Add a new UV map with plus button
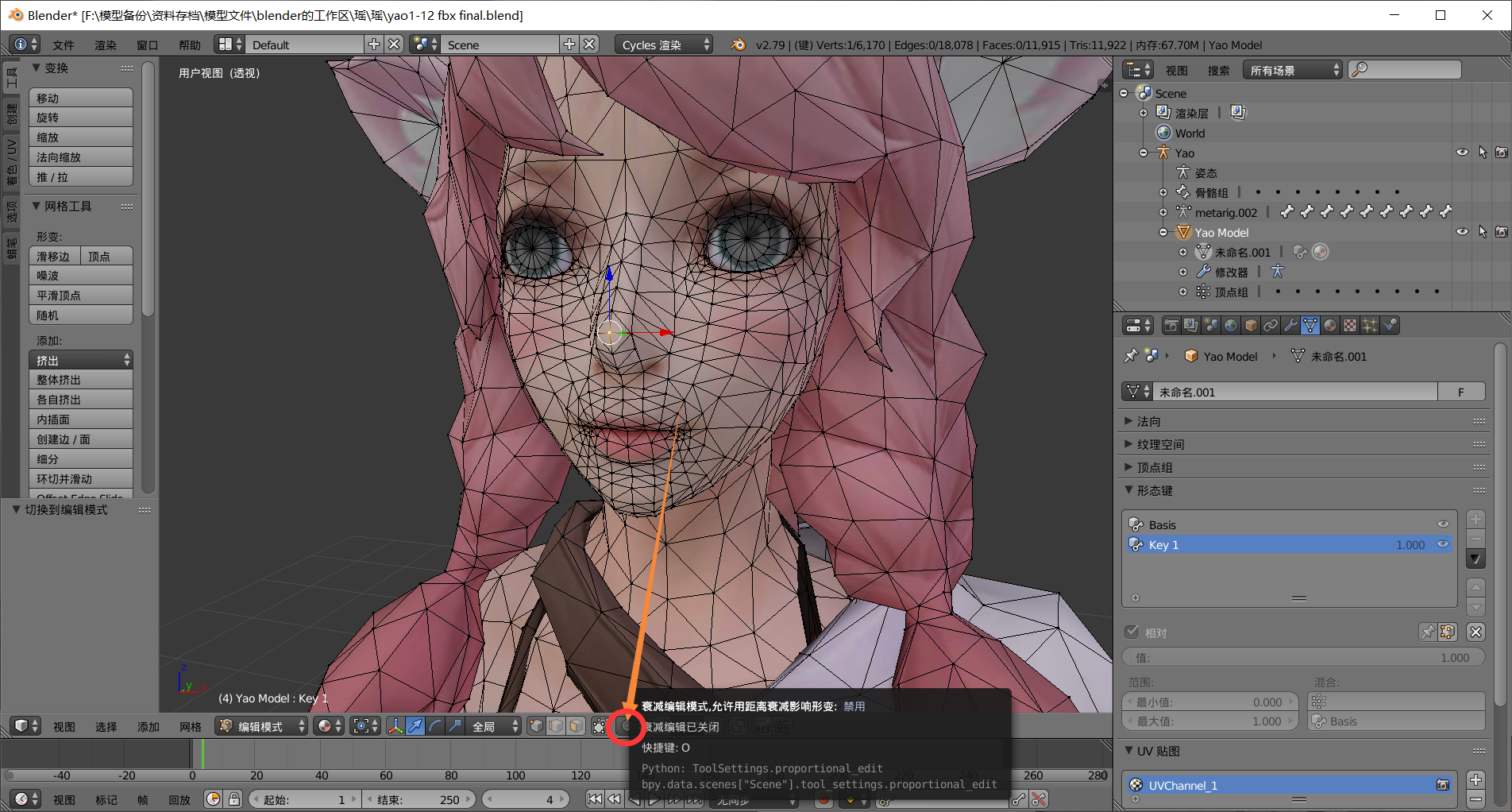This screenshot has height=812, width=1512. pos(1475,779)
